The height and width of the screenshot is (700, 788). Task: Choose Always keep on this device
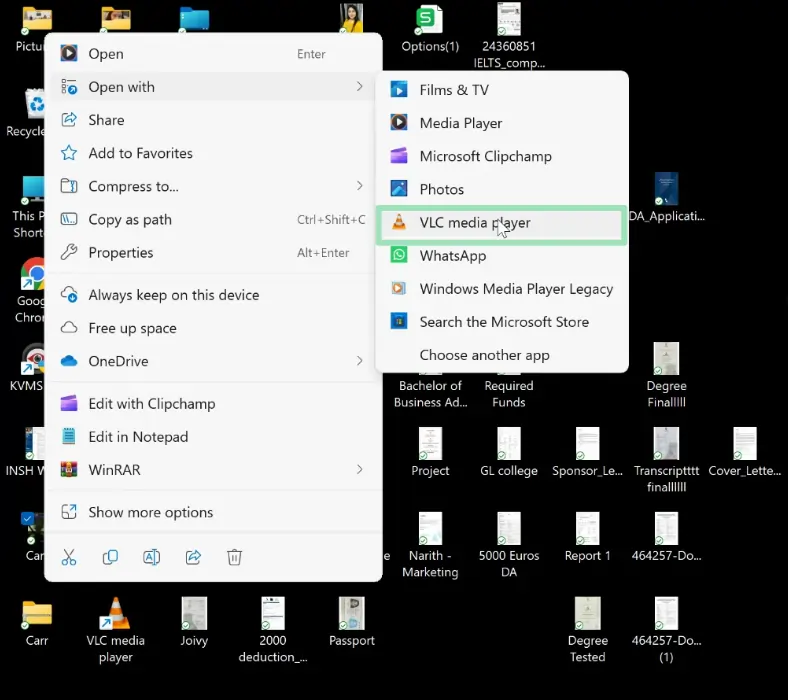pos(213,295)
